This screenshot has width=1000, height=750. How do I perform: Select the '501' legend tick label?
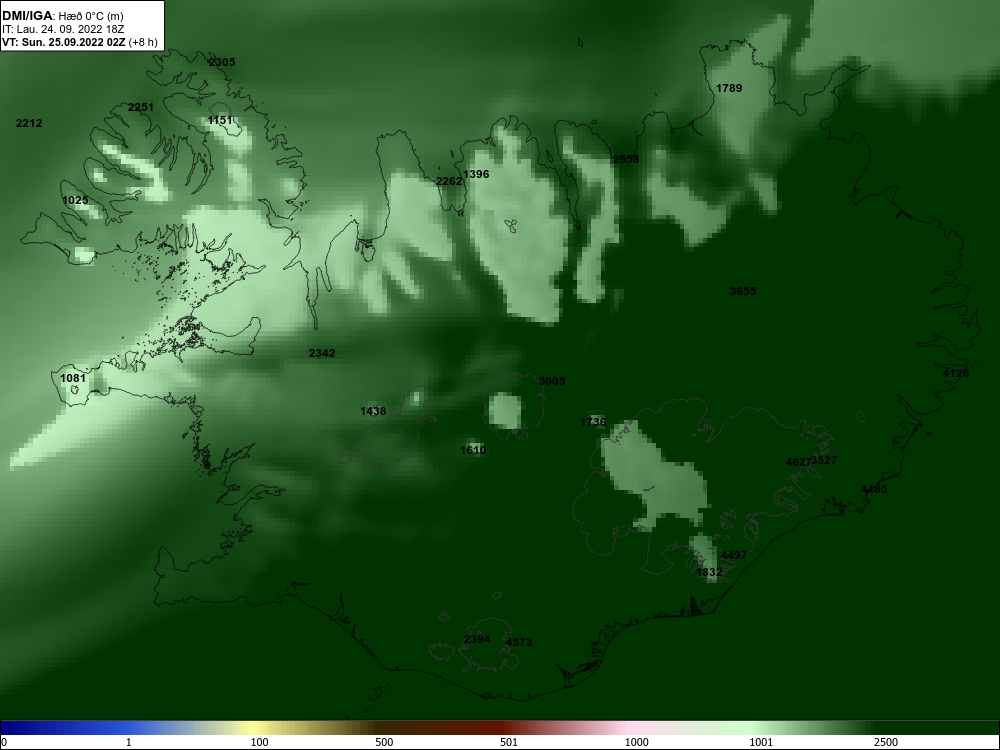coord(509,742)
